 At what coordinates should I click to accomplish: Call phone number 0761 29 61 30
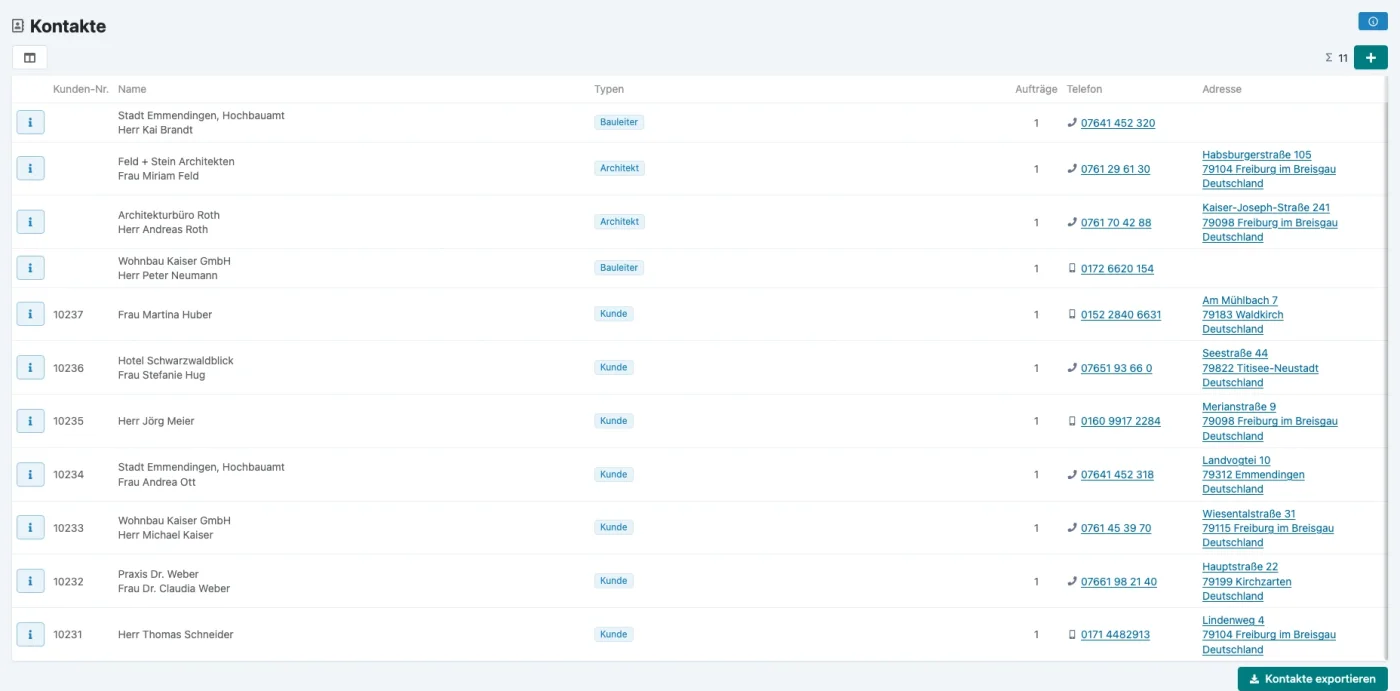click(1115, 169)
